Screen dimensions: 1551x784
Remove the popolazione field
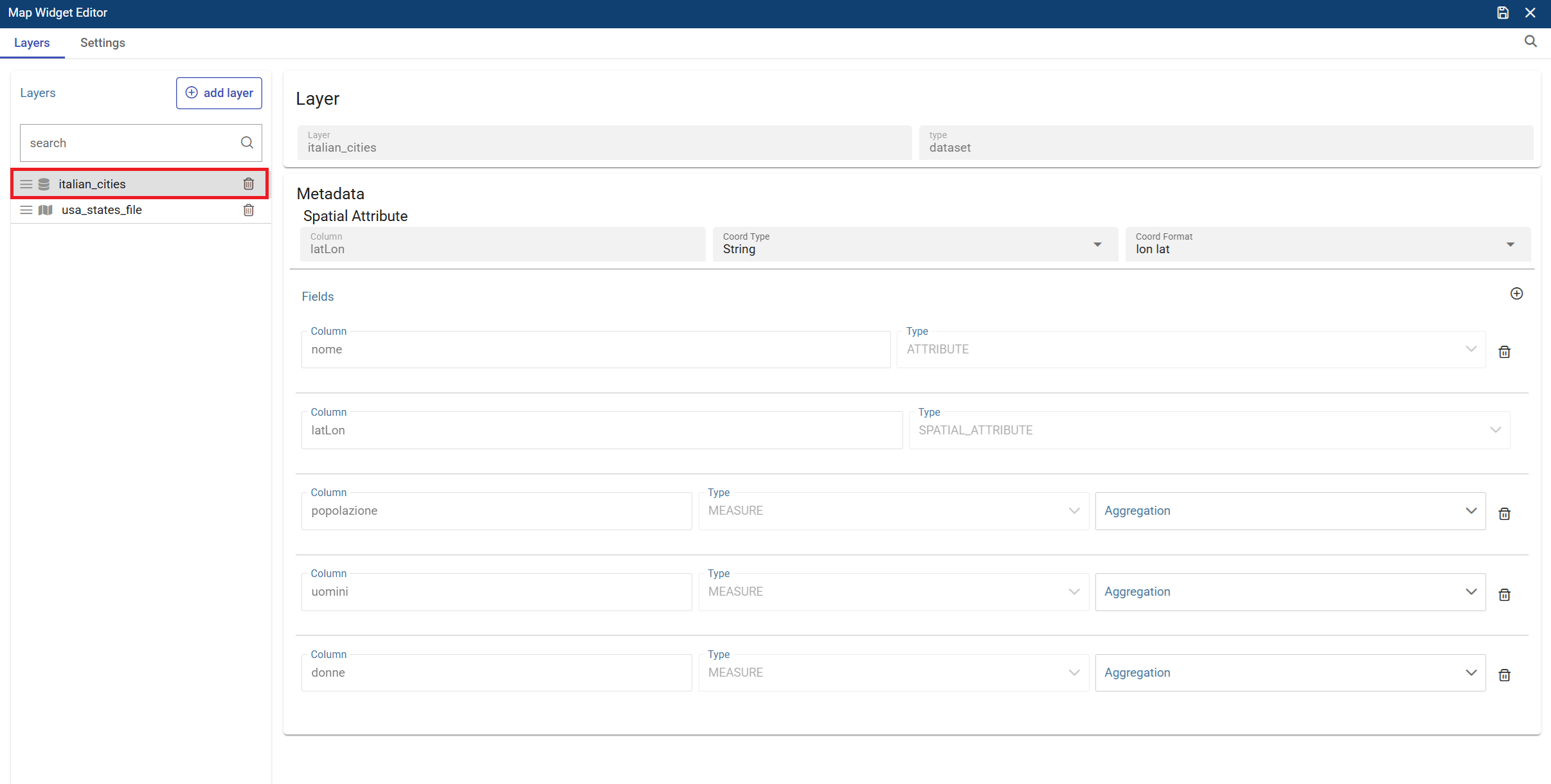[x=1505, y=513]
